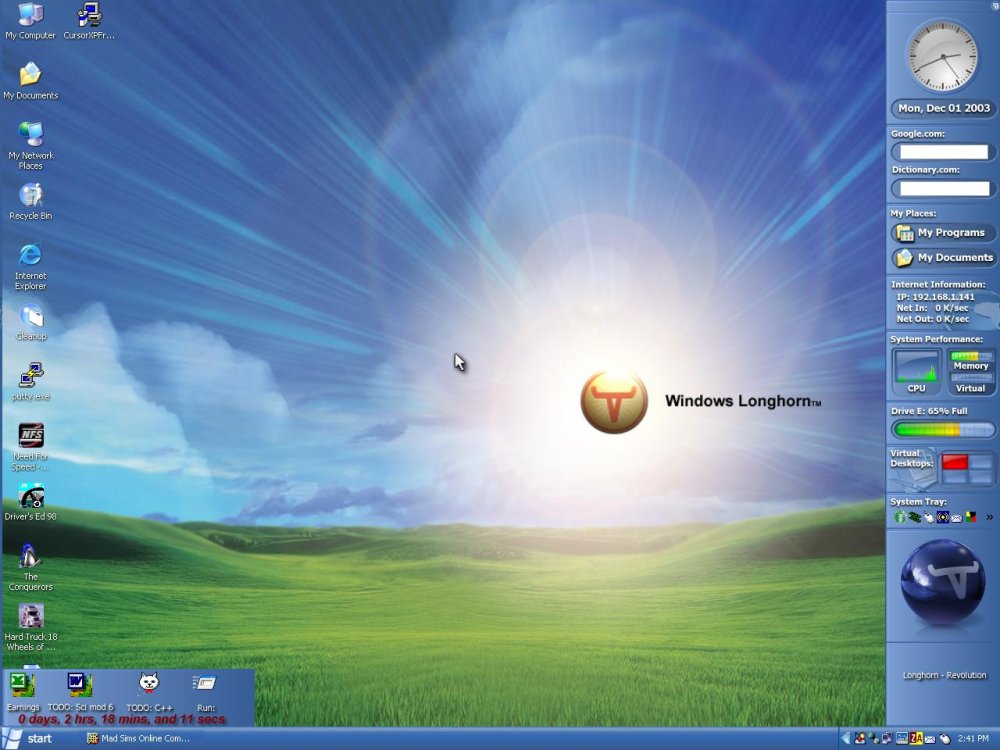Switch System Performance to the Memory monitor

click(970, 365)
